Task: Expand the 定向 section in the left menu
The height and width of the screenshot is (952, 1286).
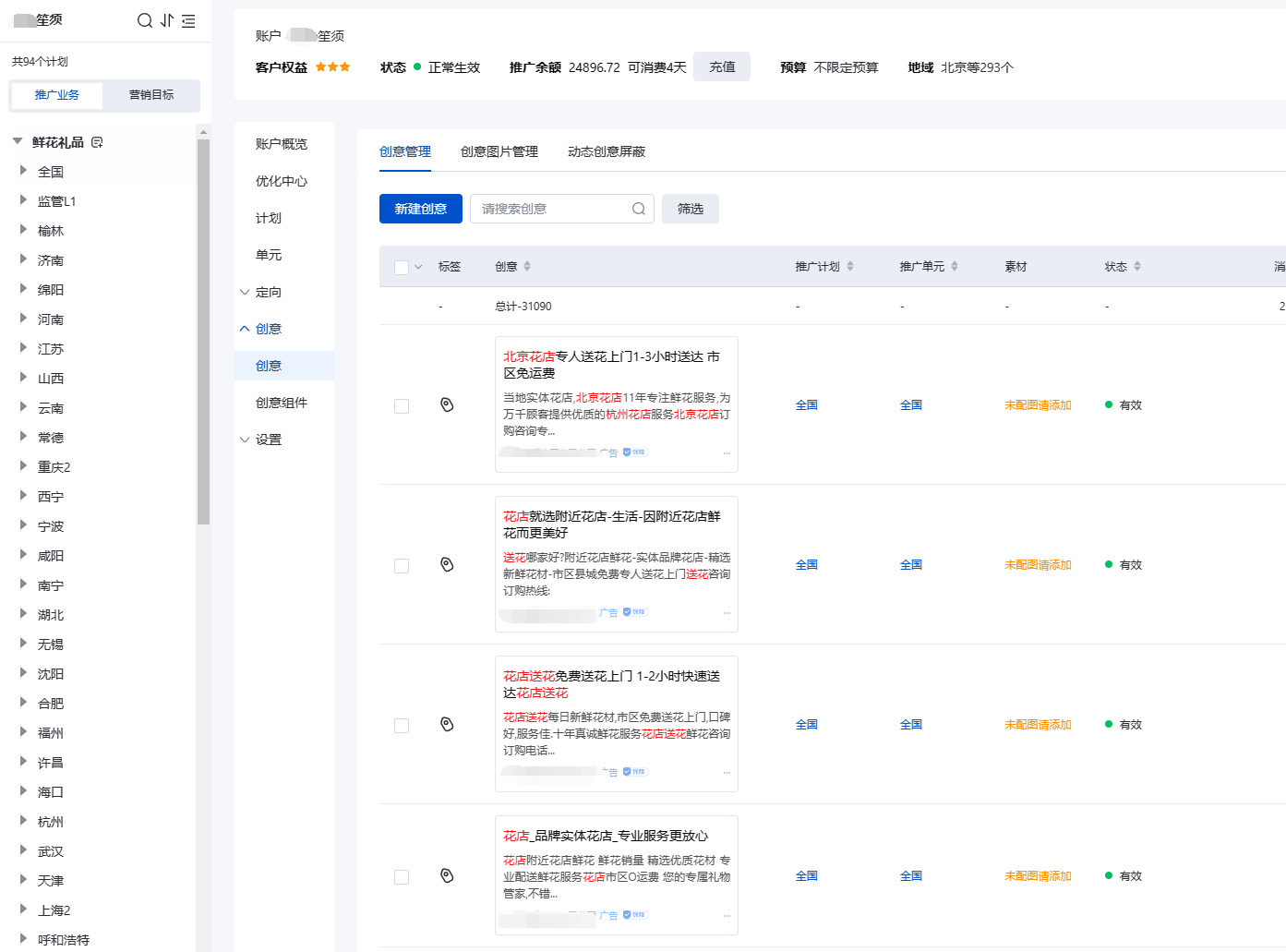Action: (x=245, y=292)
